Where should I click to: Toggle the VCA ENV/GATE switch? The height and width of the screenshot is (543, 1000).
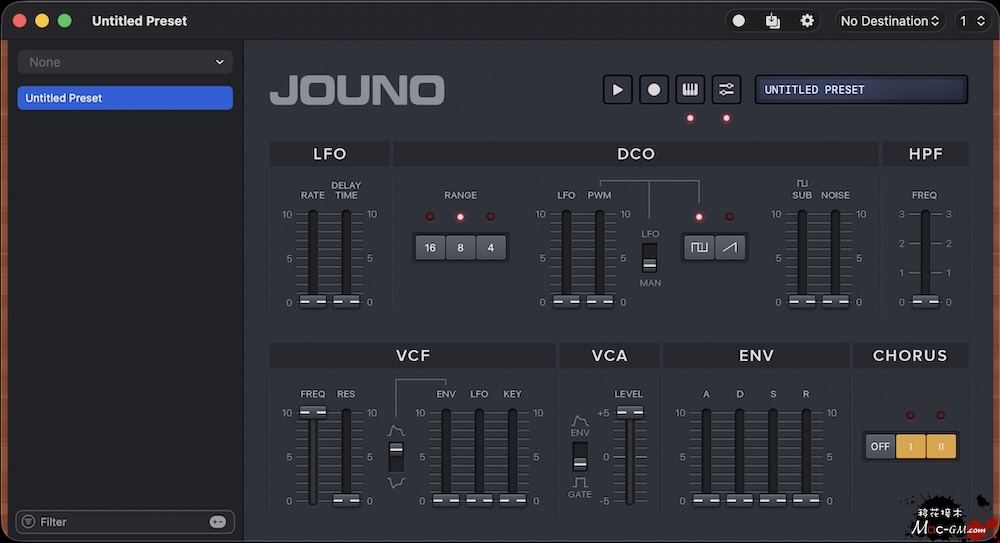point(580,456)
